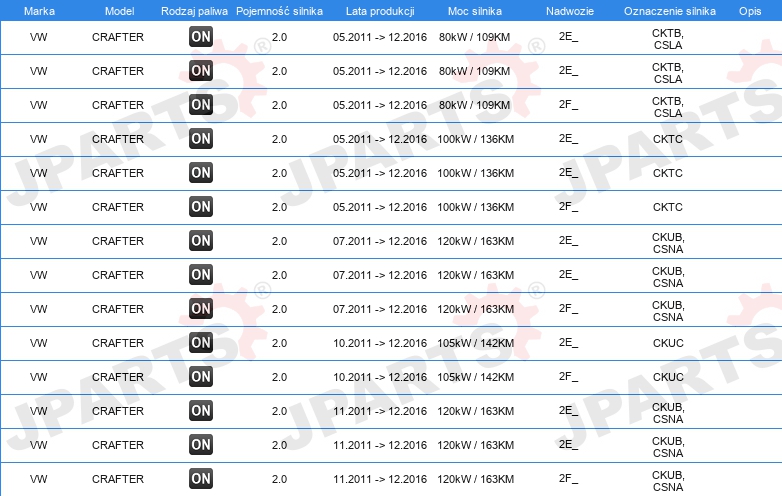Click CKUC engine code in 2F_ row
Image resolution: width=782 pixels, height=496 pixels.
tap(668, 377)
